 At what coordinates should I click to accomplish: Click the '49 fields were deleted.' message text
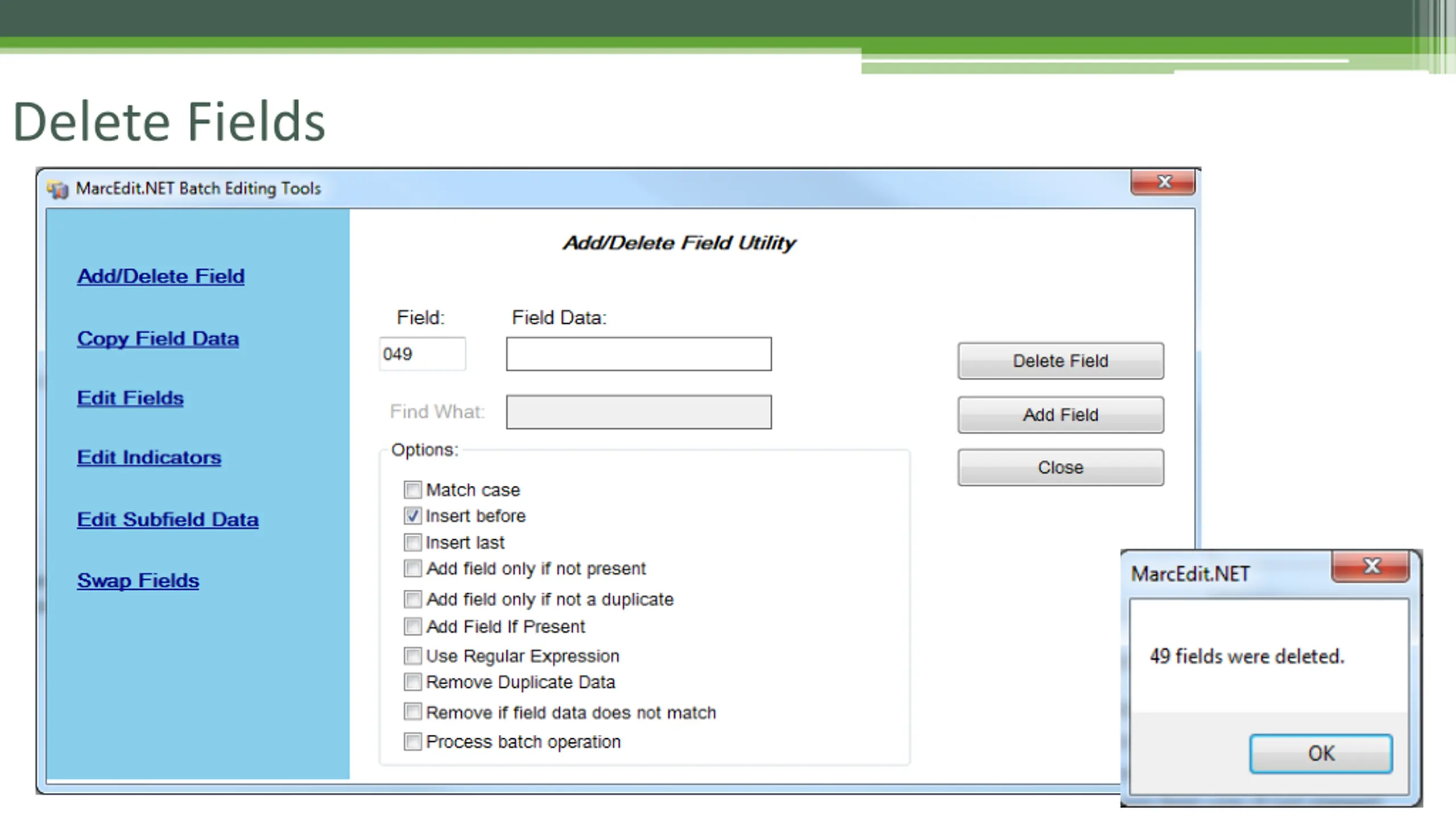(x=1247, y=656)
